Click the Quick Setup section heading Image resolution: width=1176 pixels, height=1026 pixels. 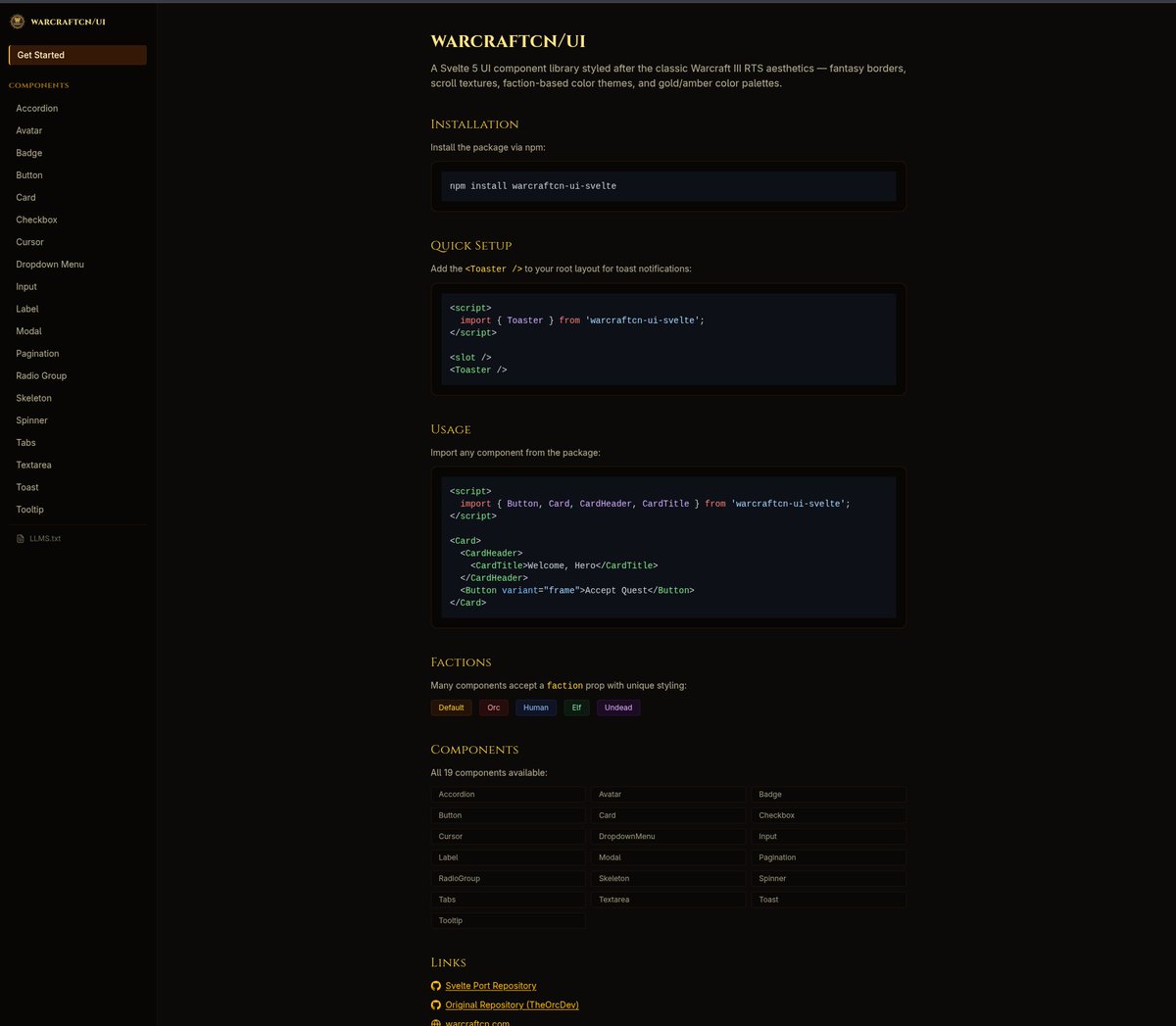click(471, 246)
